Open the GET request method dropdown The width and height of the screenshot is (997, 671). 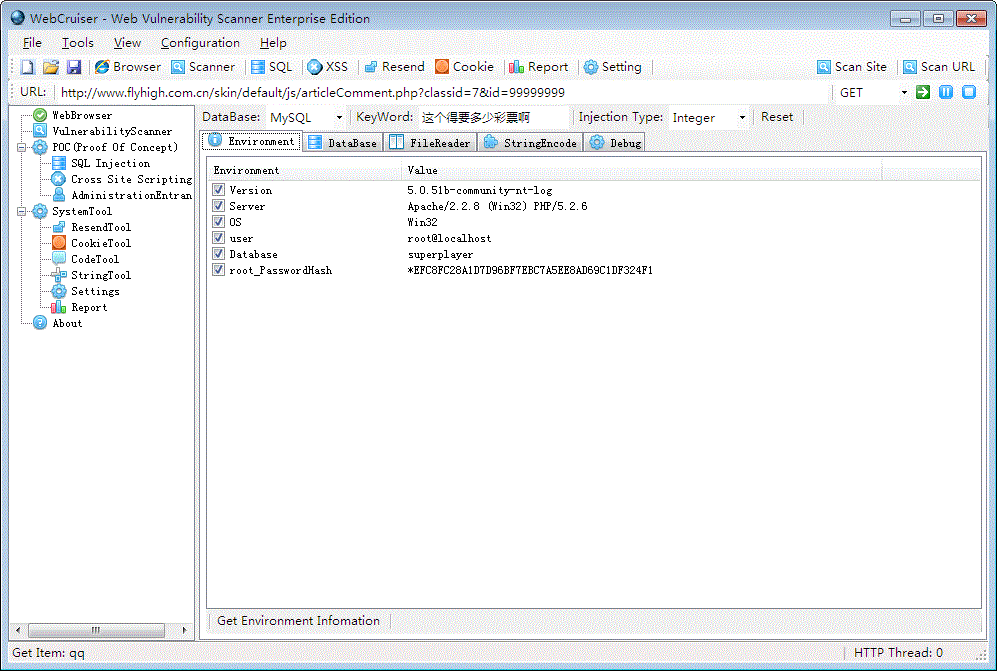(x=904, y=92)
